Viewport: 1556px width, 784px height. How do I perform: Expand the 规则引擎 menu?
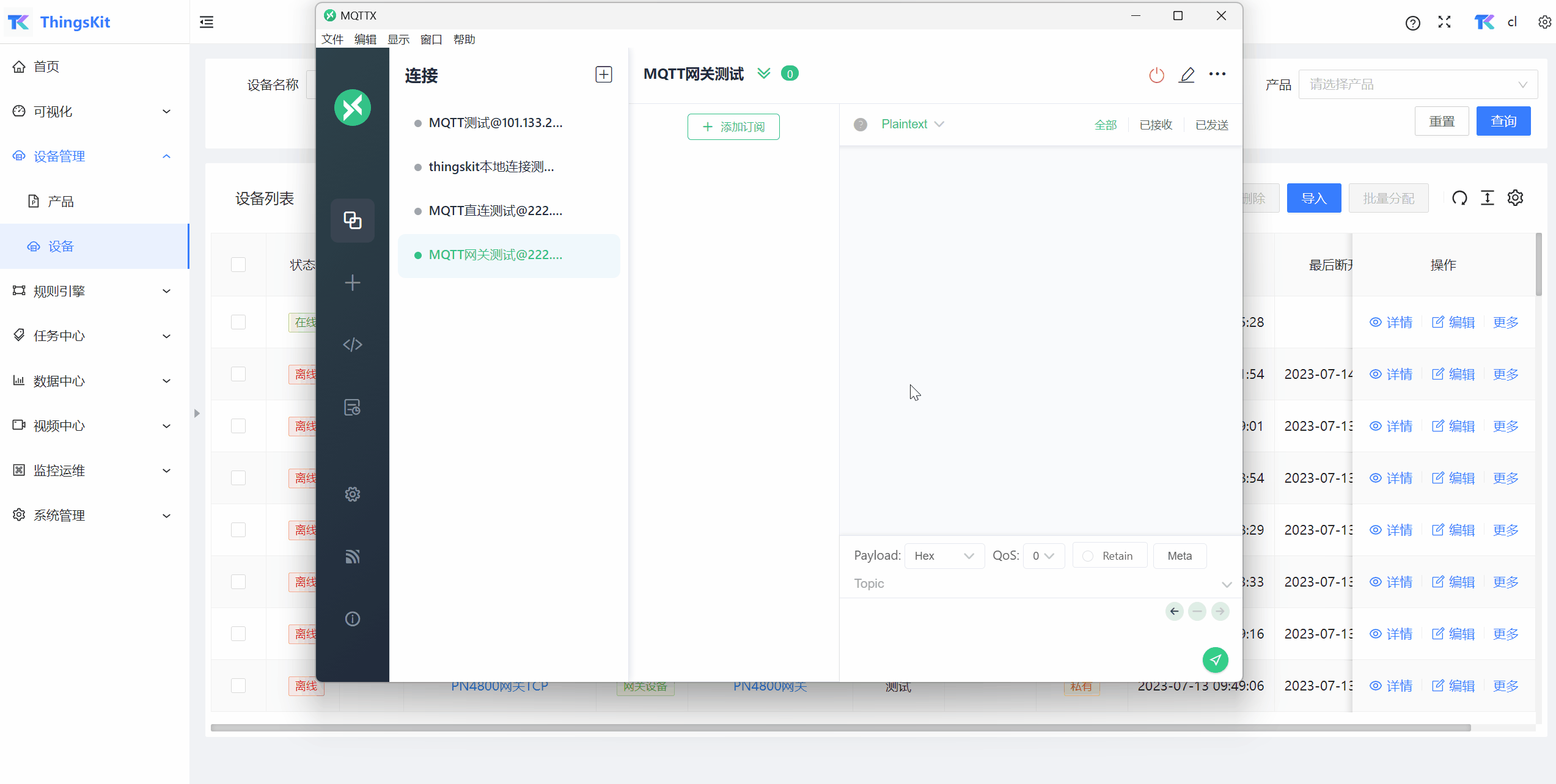pyautogui.click(x=94, y=291)
